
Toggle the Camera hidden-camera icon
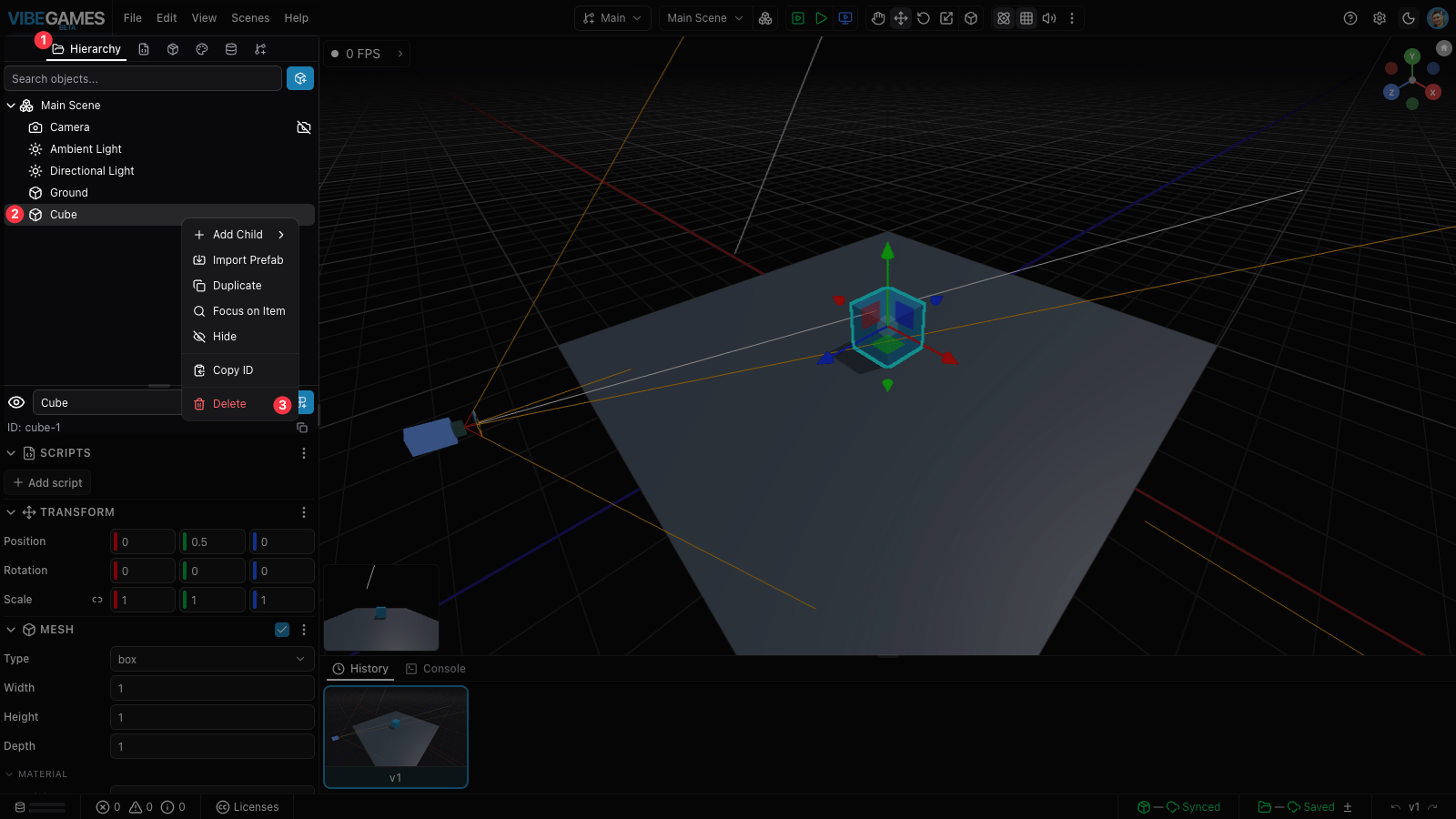tap(304, 127)
